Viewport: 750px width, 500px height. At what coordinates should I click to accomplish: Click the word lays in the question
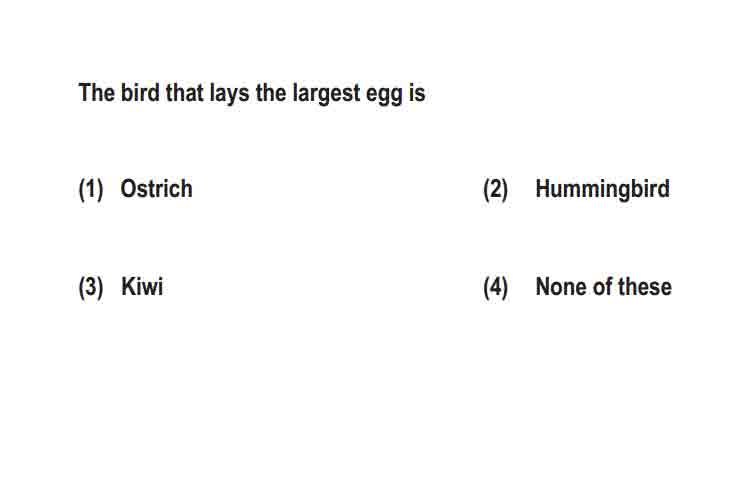230,93
